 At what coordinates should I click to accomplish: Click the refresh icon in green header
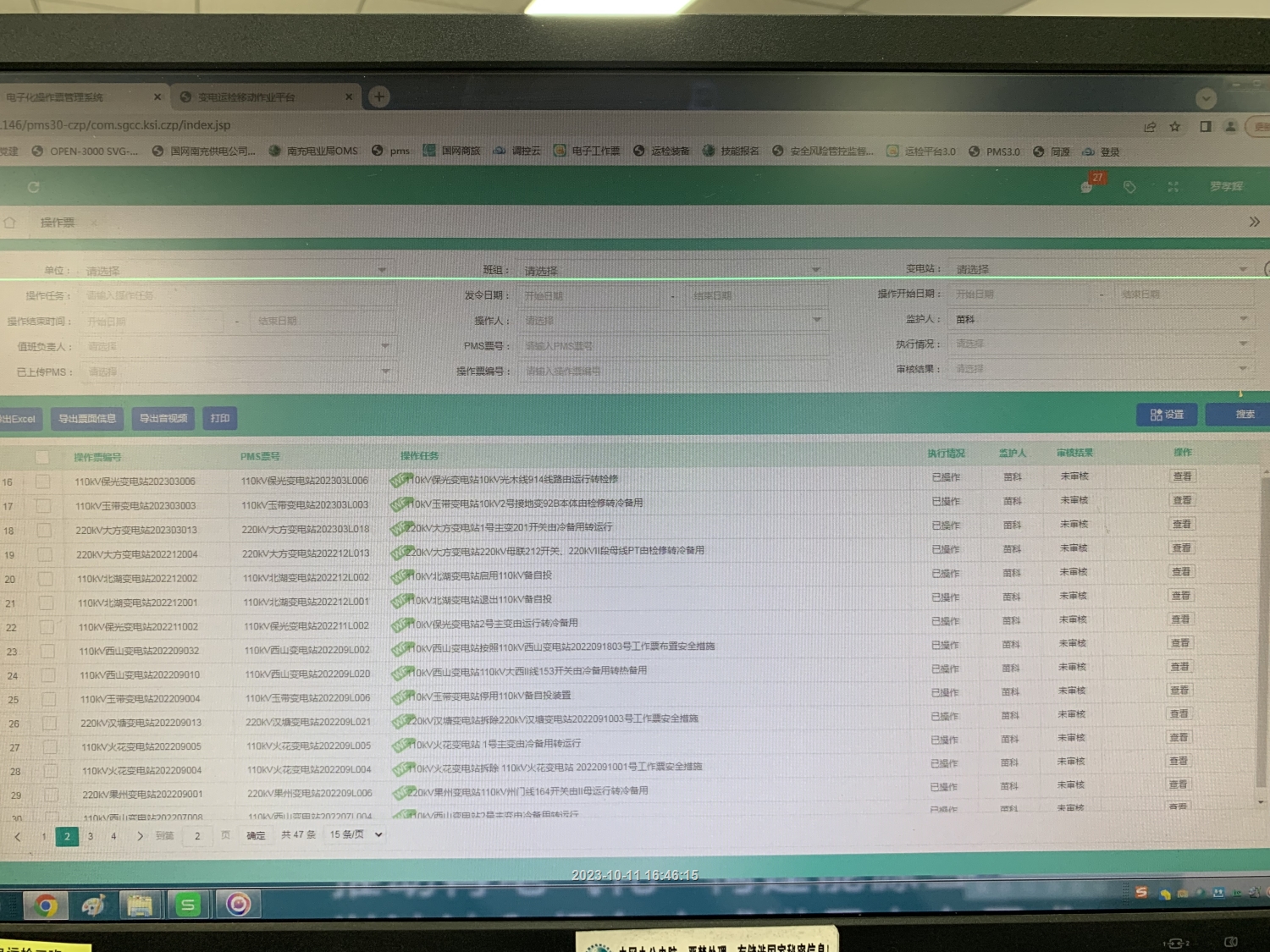(34, 187)
